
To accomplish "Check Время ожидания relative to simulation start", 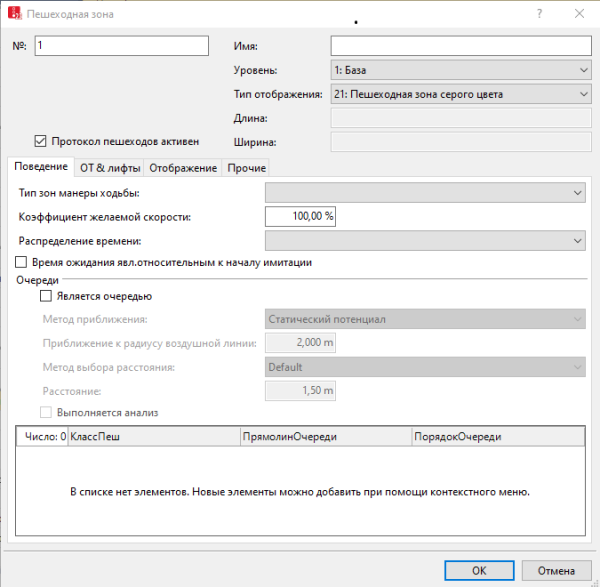I will tap(22, 262).
